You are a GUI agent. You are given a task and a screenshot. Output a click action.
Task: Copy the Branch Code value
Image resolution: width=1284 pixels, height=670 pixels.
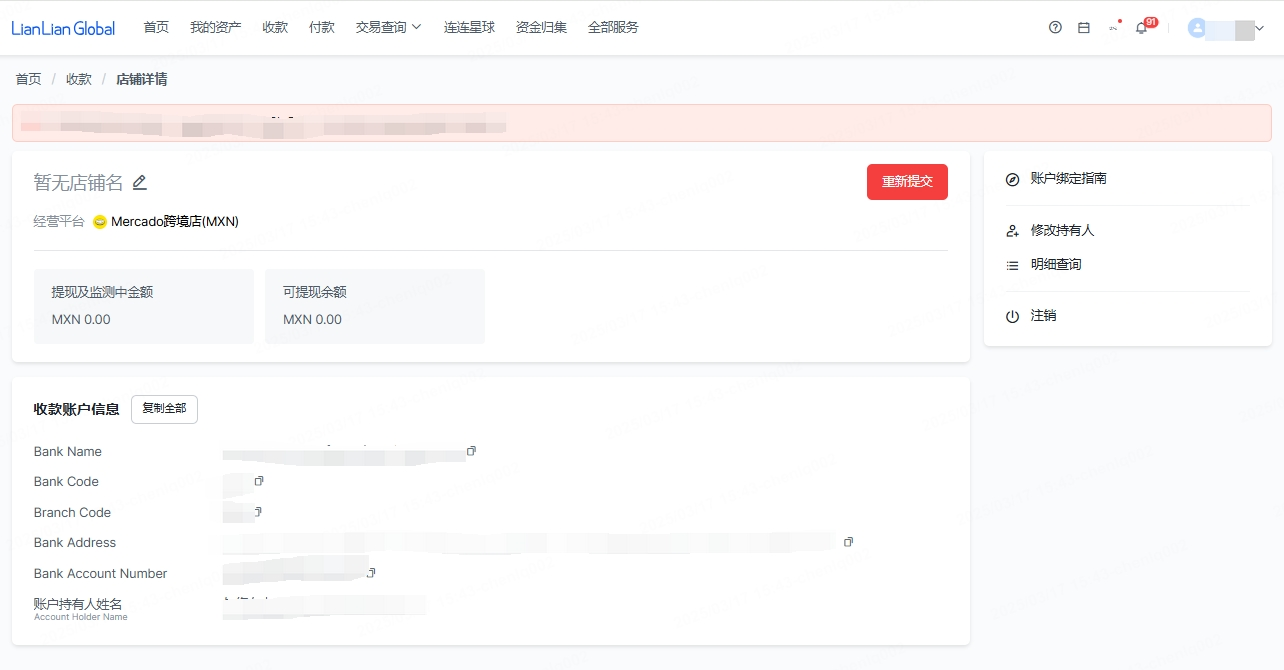pos(257,512)
